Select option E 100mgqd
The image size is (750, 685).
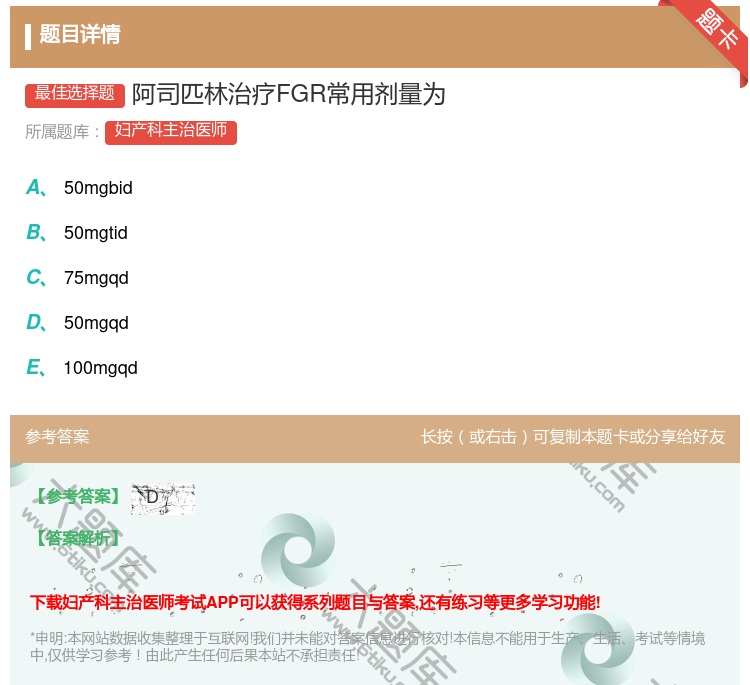pos(82,368)
